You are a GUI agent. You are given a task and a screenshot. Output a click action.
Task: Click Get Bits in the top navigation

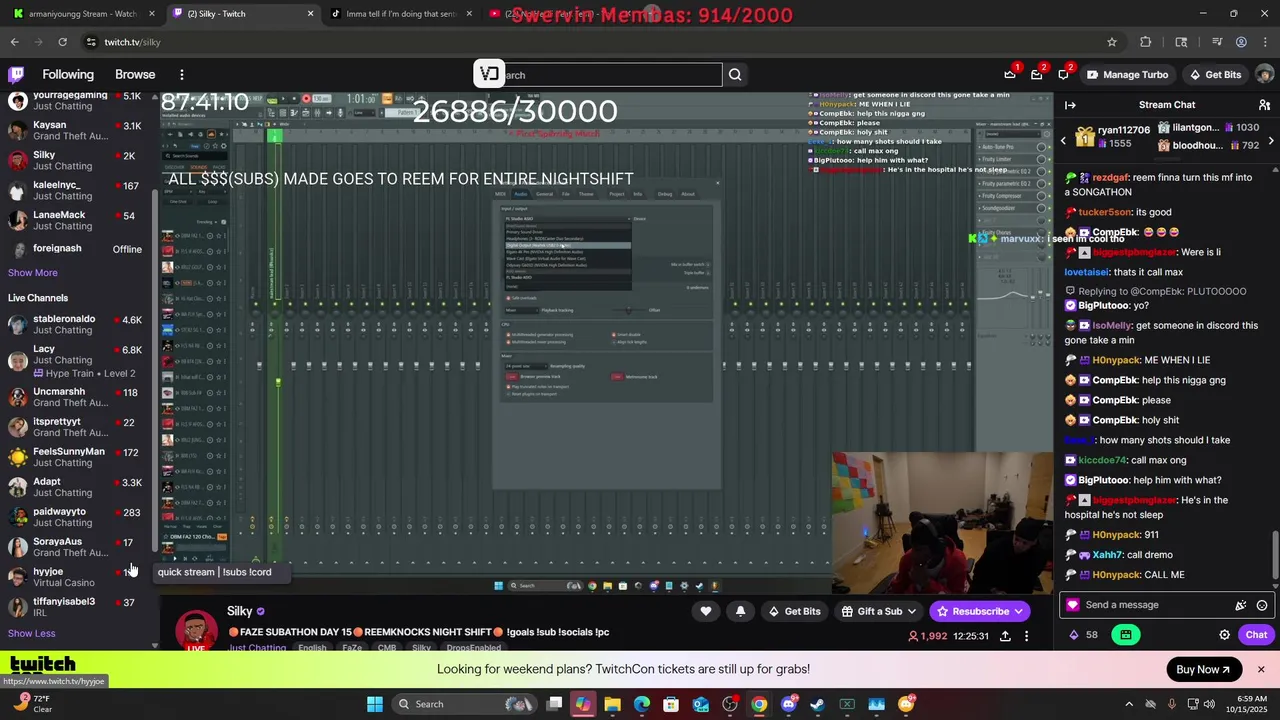(x=1215, y=74)
